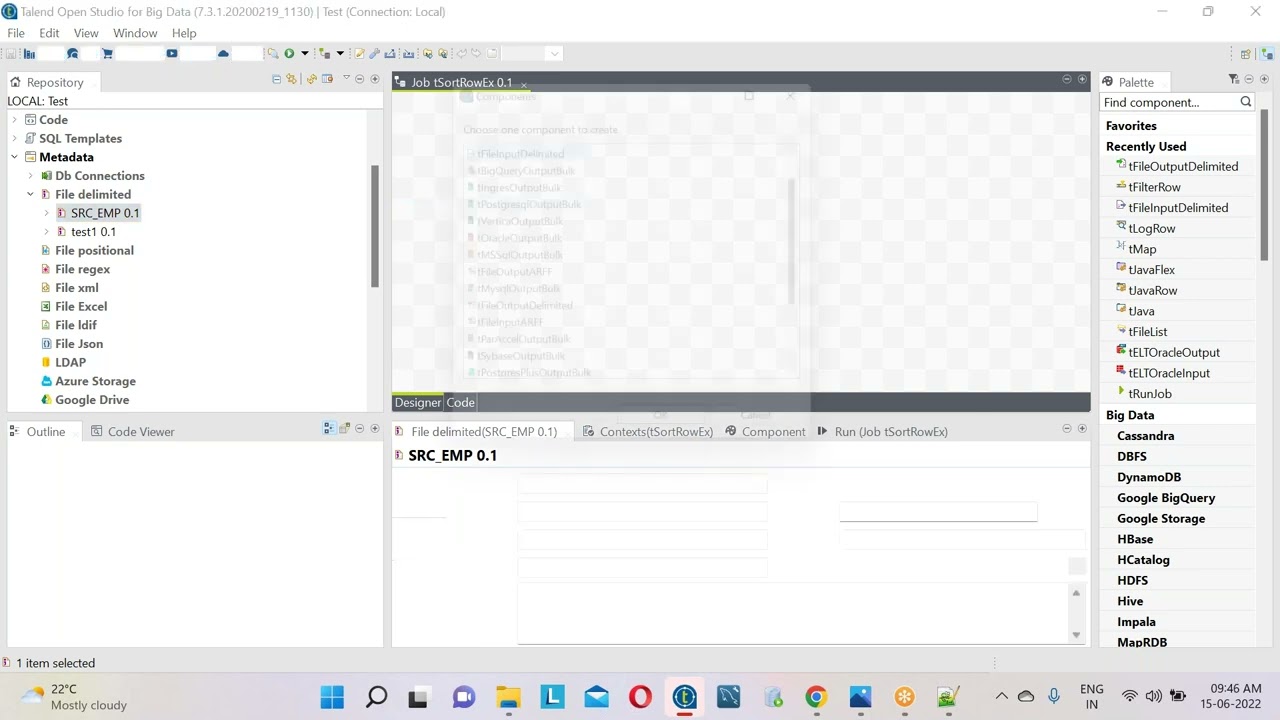
Task: Click the Palette filter funnel icon
Action: coord(1234,79)
